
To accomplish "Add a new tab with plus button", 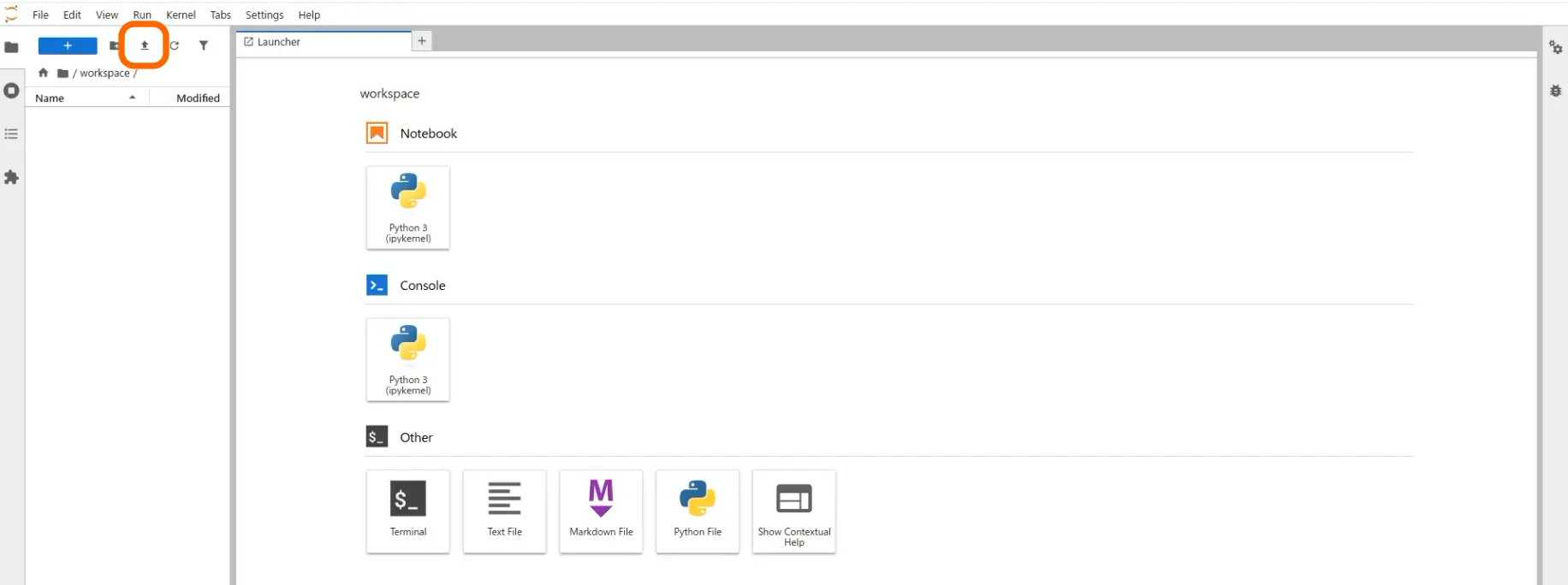I will [x=421, y=41].
